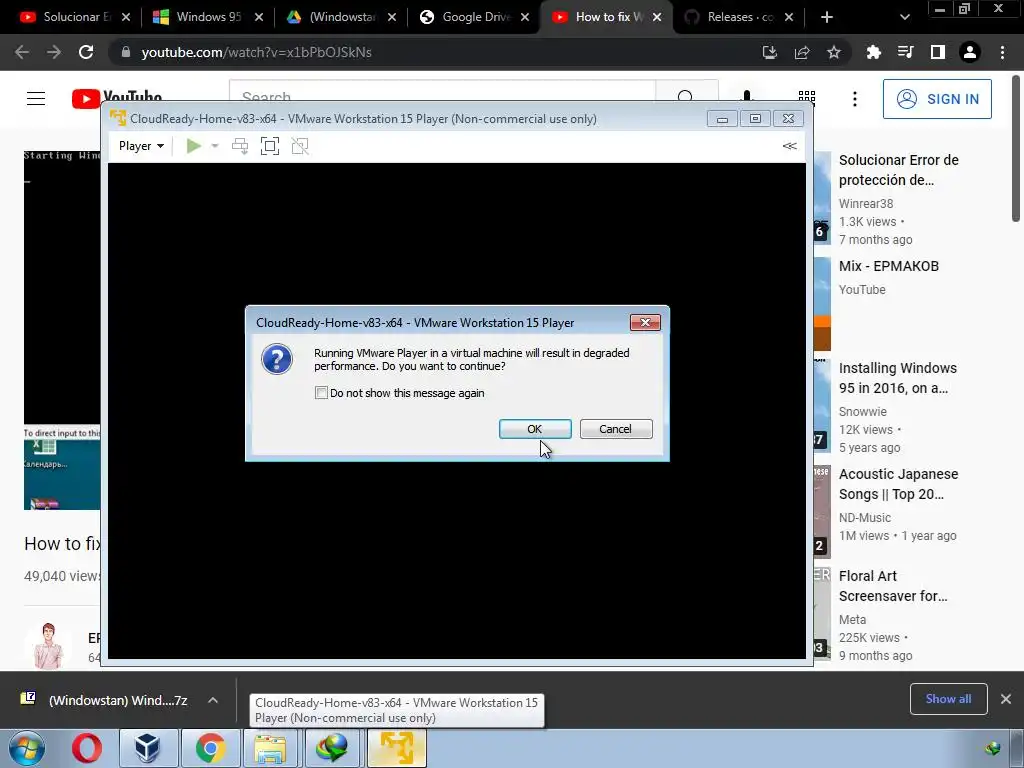Expand download item options chevron
Screen dimensions: 1024x768
[x=213, y=700]
